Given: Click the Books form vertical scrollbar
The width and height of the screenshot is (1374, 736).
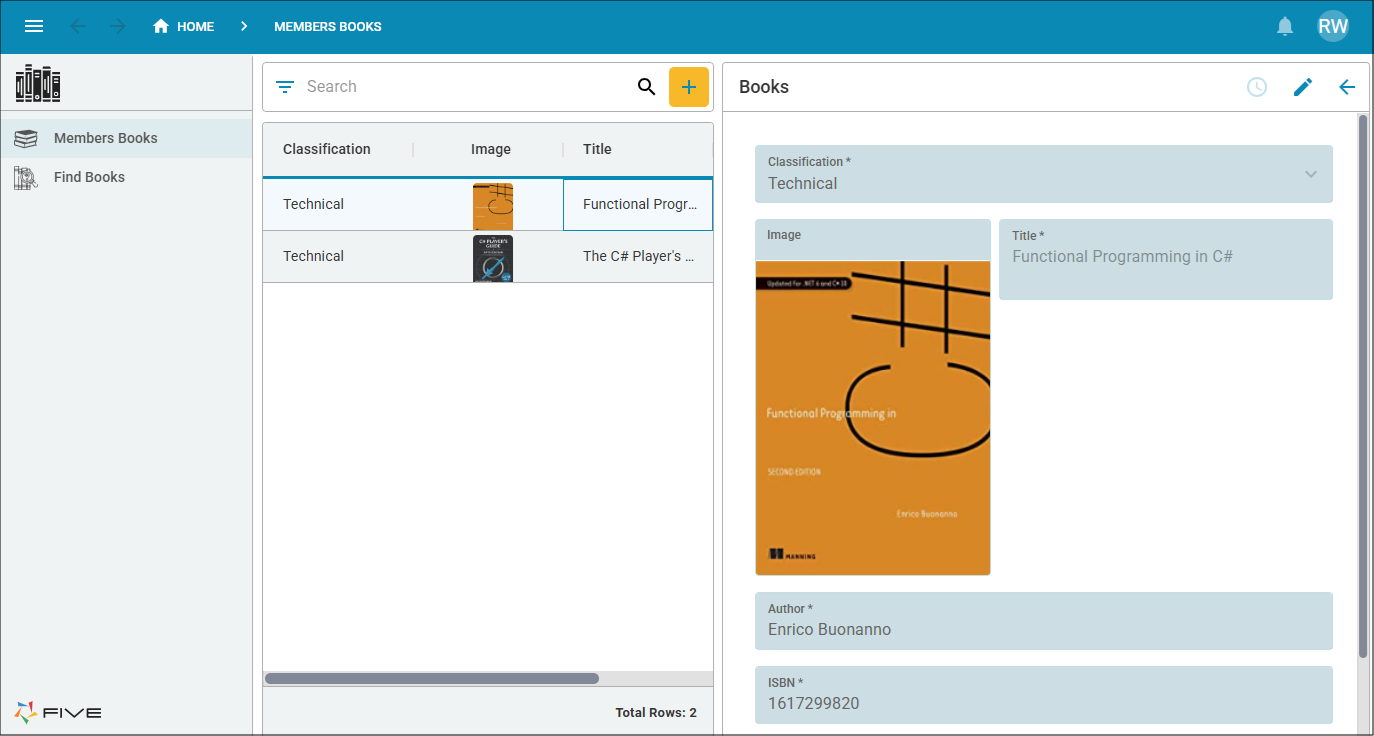Looking at the screenshot, I should click(x=1362, y=386).
